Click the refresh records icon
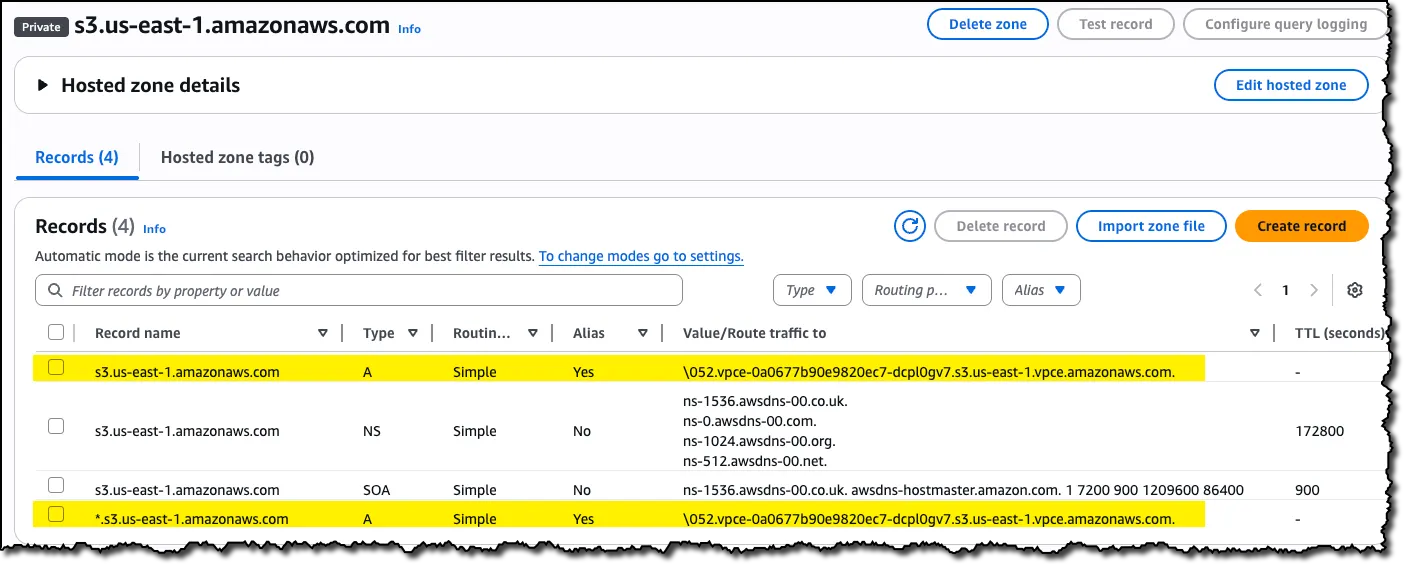Viewport: 1404px width, 564px height. 910,226
